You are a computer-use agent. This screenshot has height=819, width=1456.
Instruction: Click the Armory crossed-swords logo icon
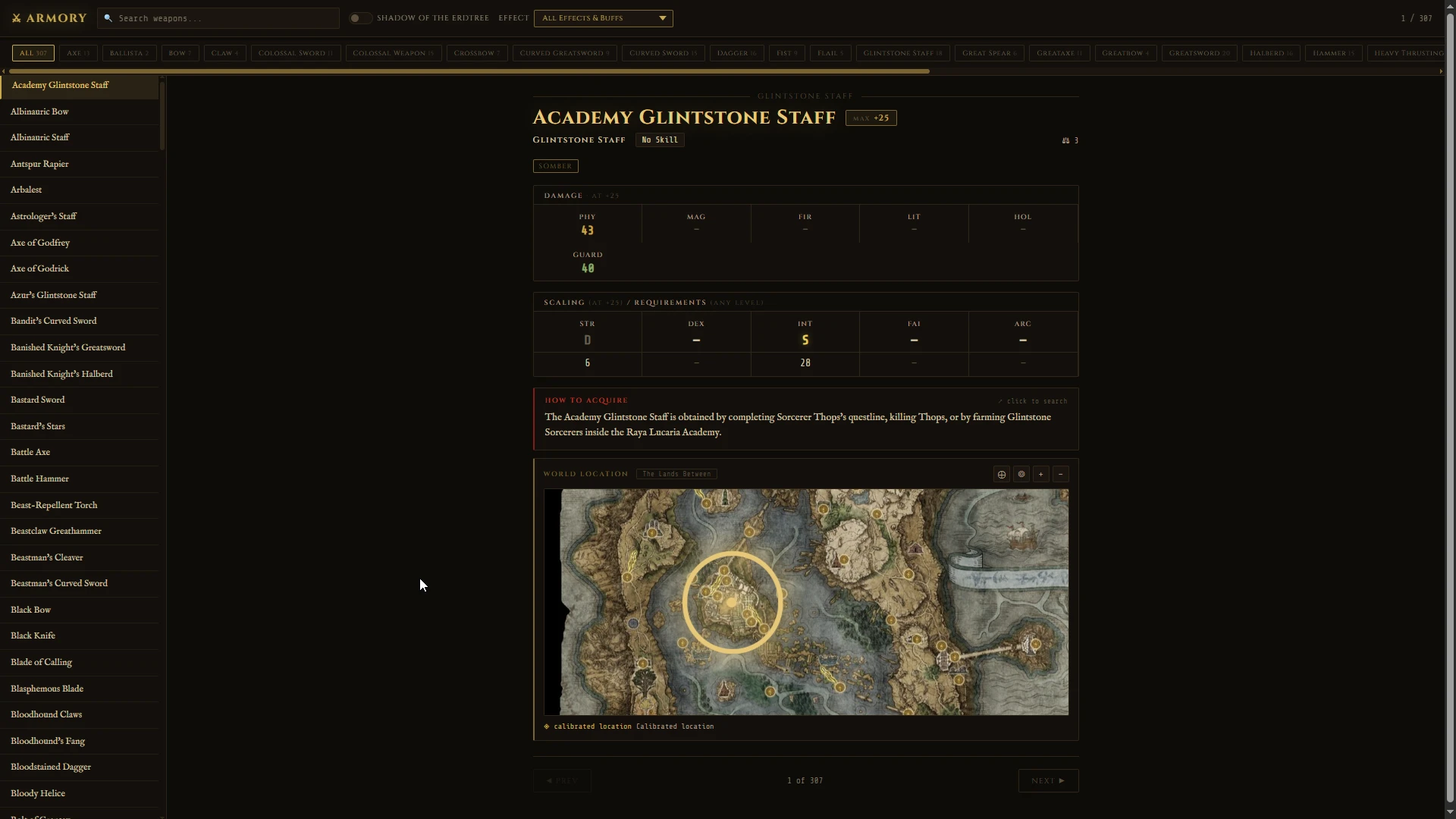pos(16,18)
